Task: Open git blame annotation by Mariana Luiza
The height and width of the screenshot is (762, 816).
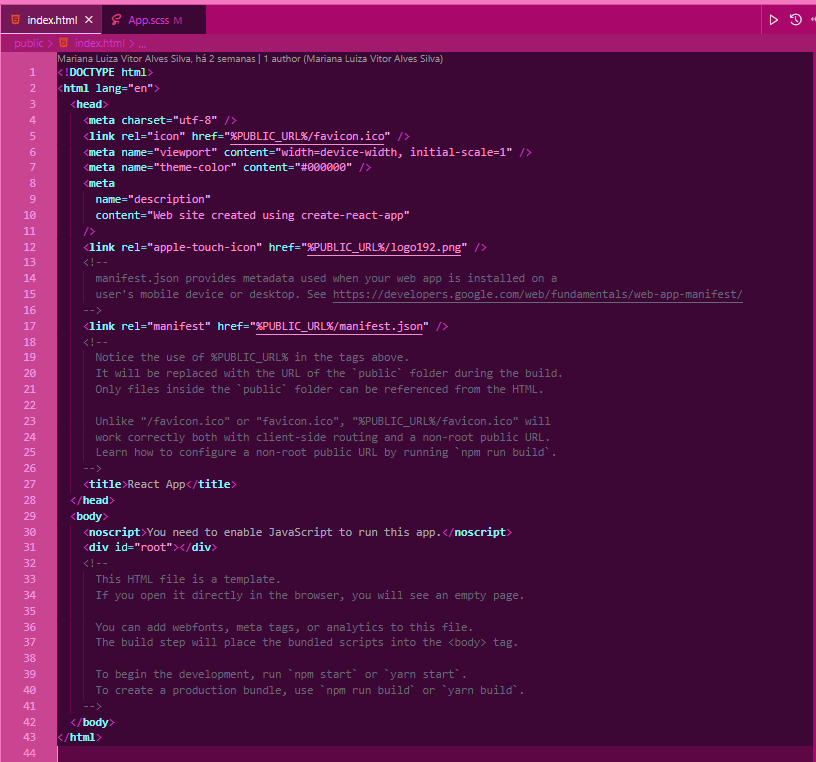Action: 156,59
